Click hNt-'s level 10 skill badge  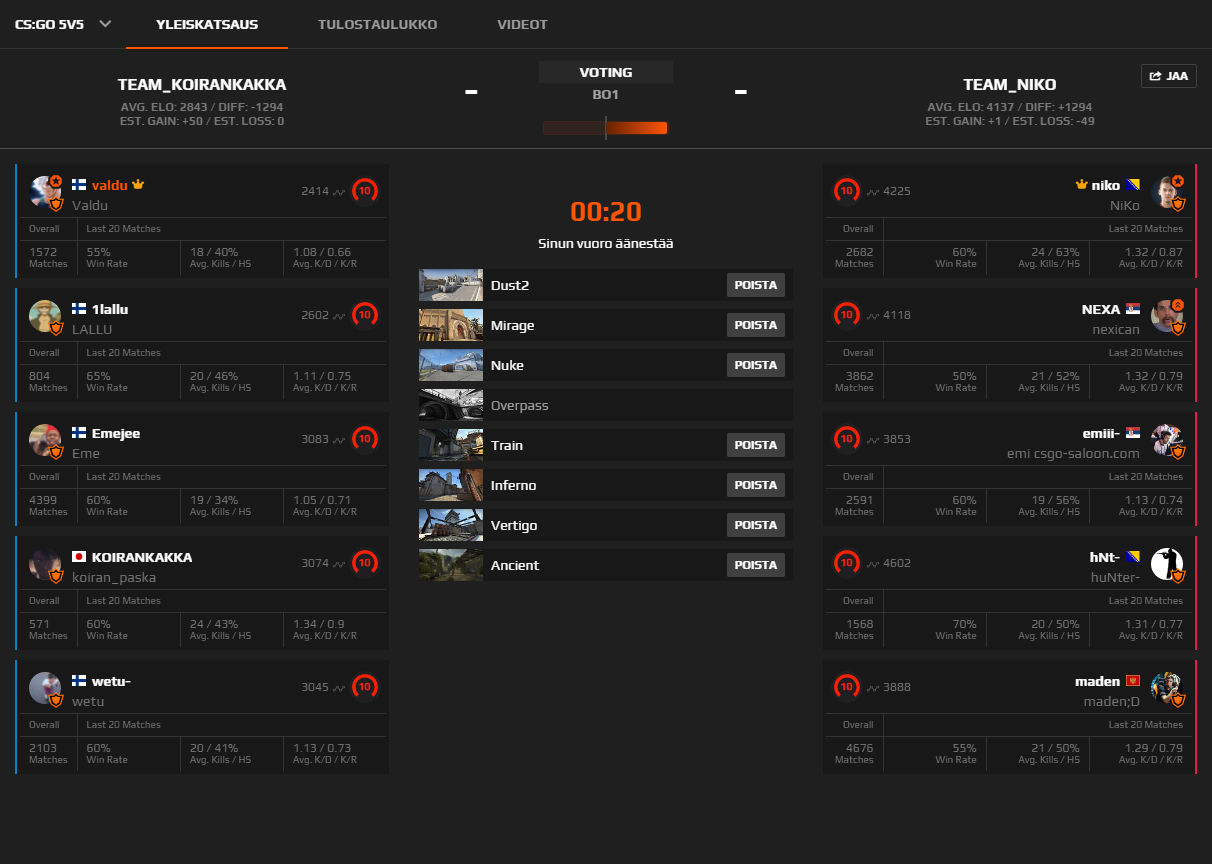pos(847,562)
